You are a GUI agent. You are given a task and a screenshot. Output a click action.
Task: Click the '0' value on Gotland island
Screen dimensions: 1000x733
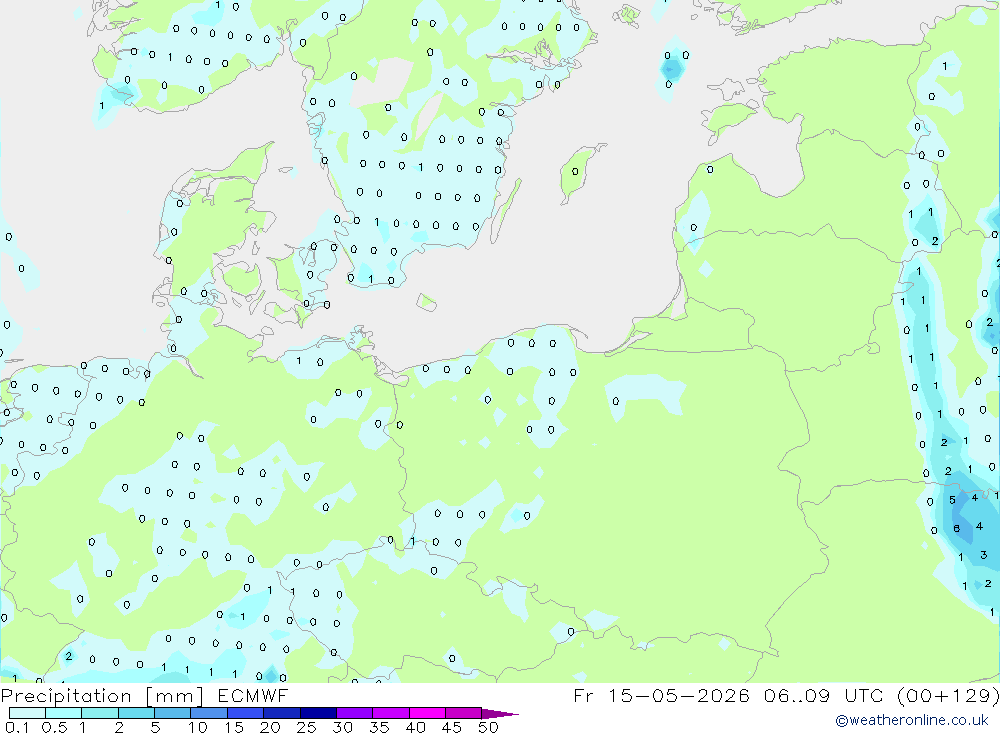point(575,172)
